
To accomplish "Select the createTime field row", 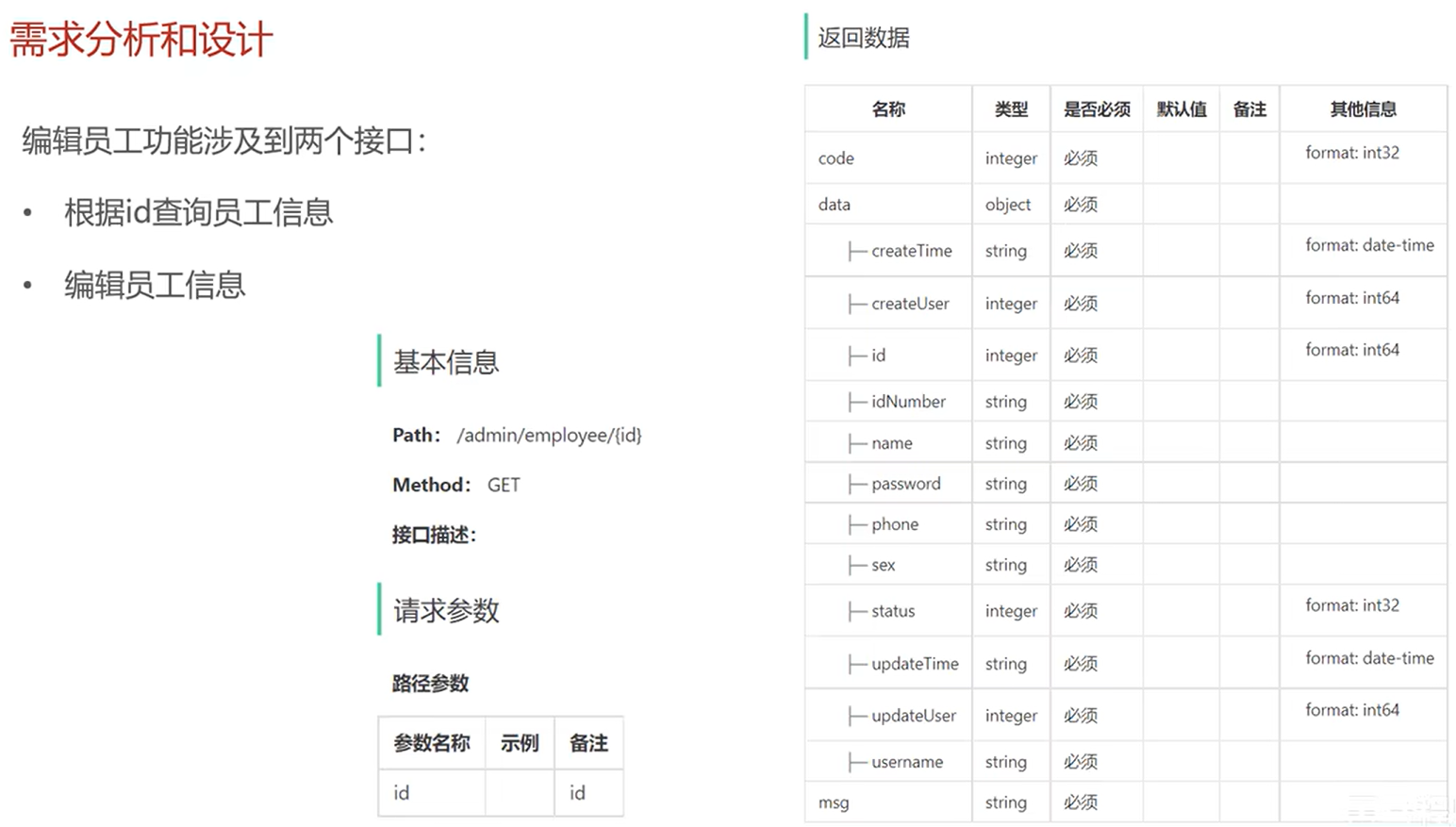I will click(1126, 251).
